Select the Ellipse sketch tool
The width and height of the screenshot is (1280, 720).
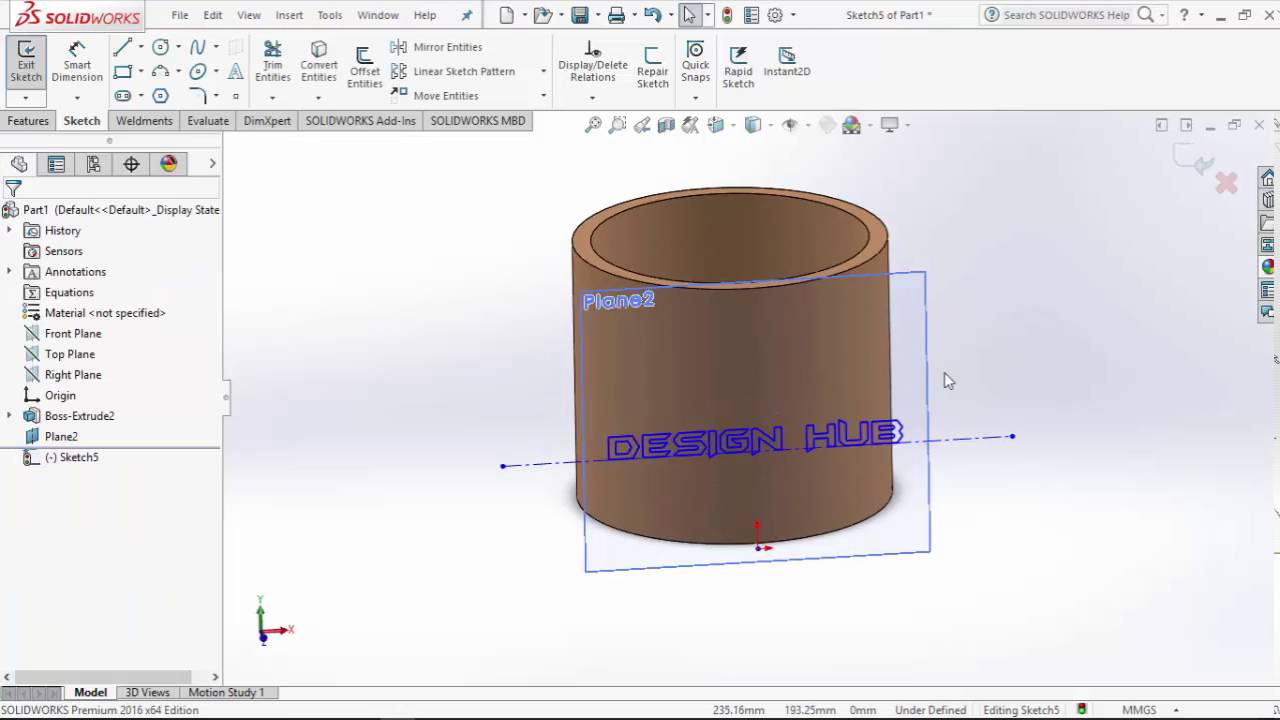(197, 72)
